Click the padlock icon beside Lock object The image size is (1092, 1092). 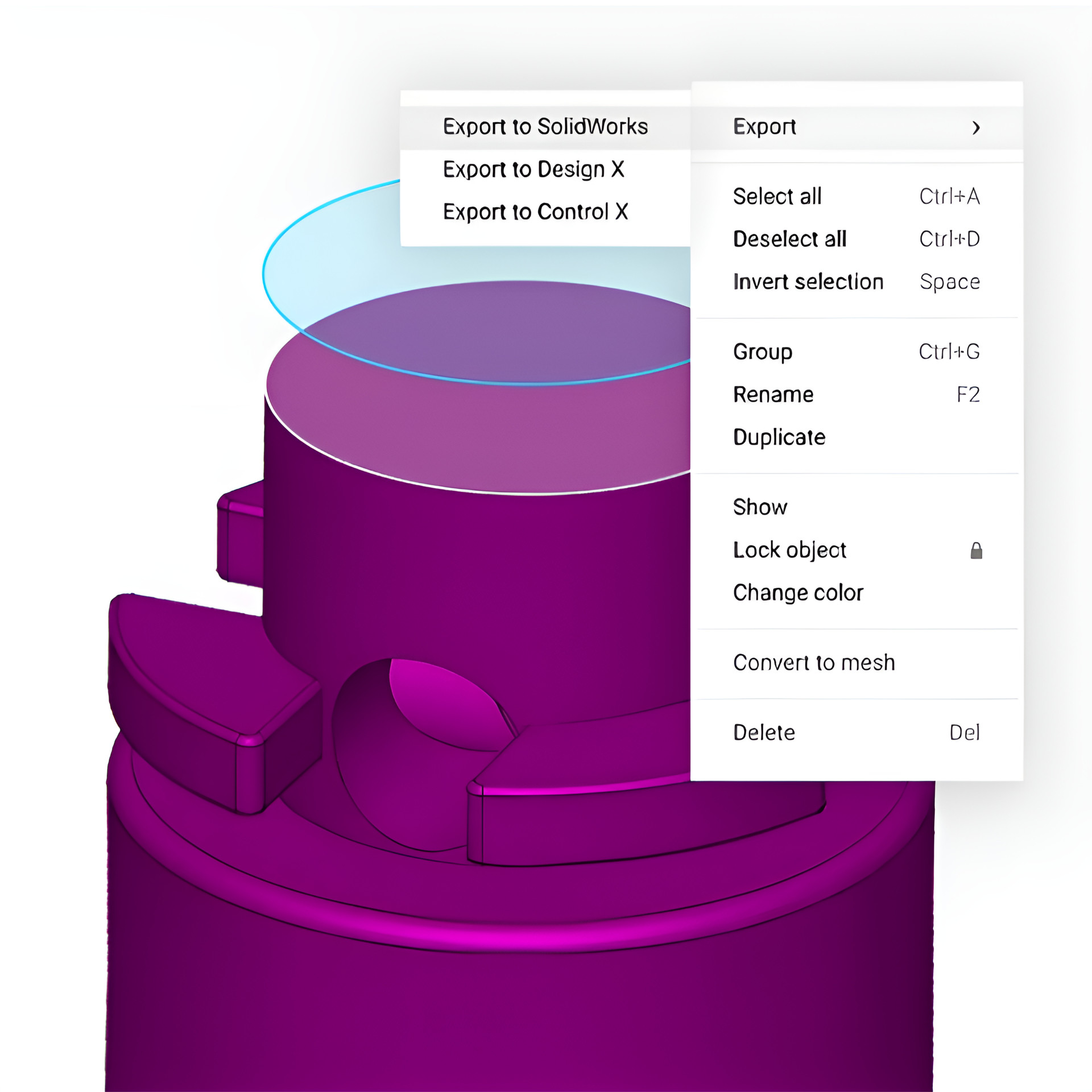(x=976, y=551)
